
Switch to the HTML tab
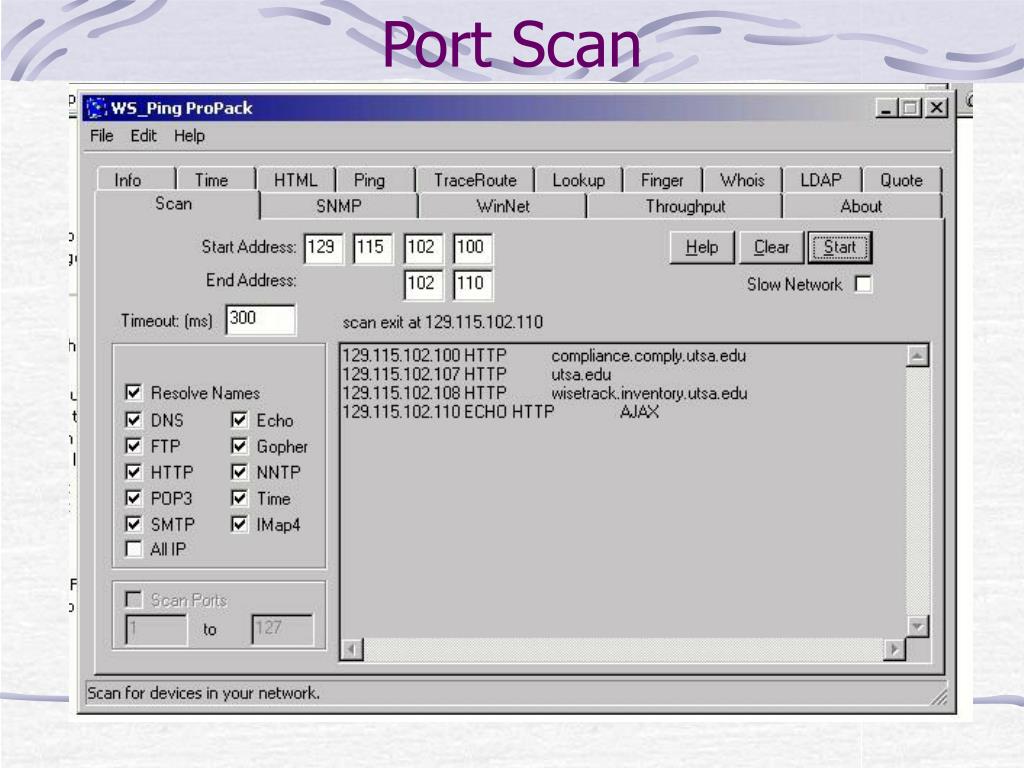[295, 180]
